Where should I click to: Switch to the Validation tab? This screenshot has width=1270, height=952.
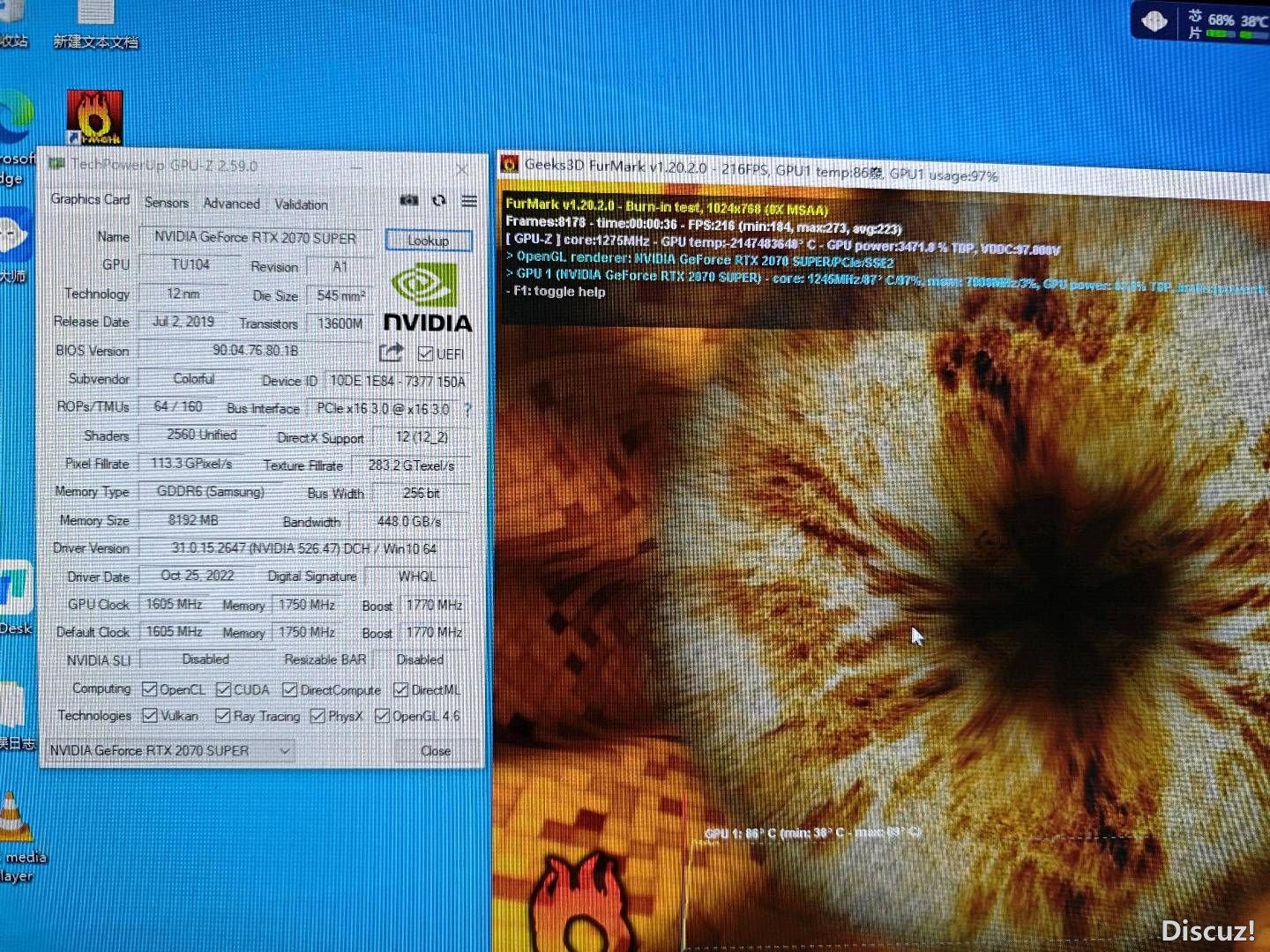(301, 205)
